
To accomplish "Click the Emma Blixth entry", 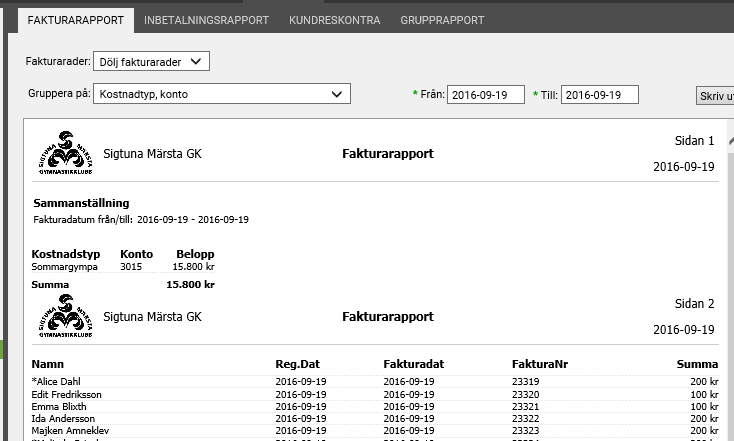I will pos(61,406).
